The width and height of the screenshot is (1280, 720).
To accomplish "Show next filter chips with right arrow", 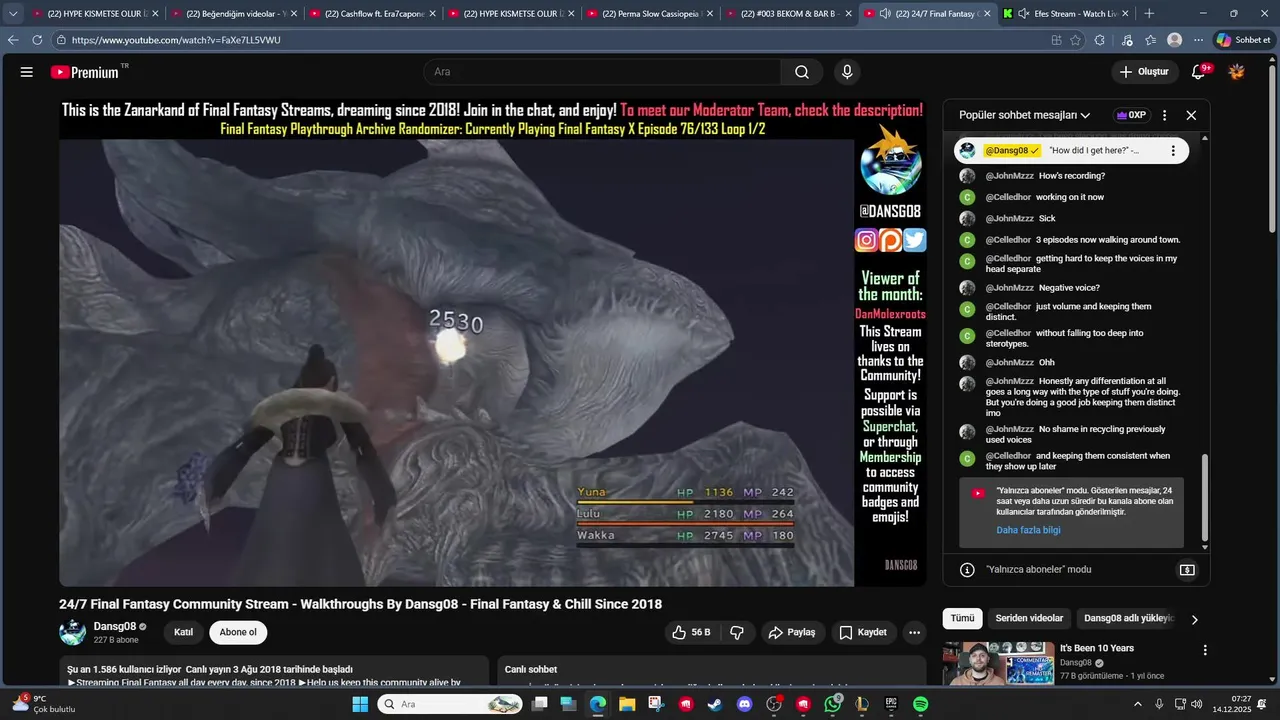I will coord(1194,619).
